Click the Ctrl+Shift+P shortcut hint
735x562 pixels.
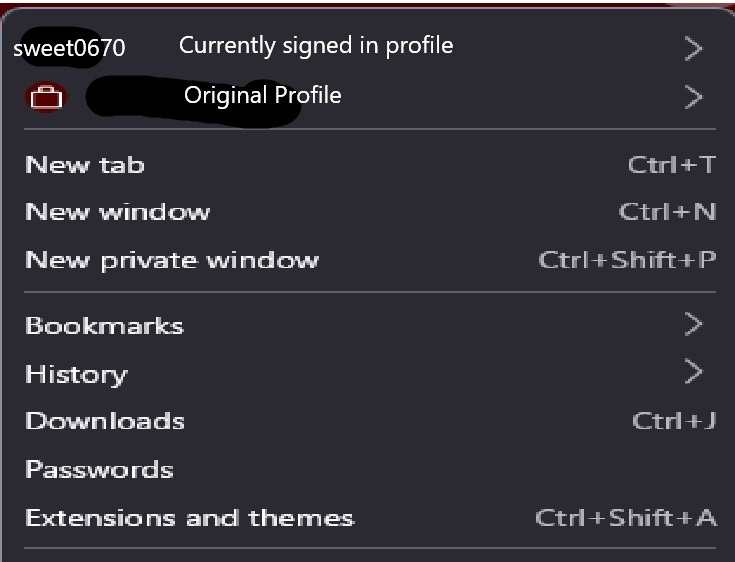(627, 260)
